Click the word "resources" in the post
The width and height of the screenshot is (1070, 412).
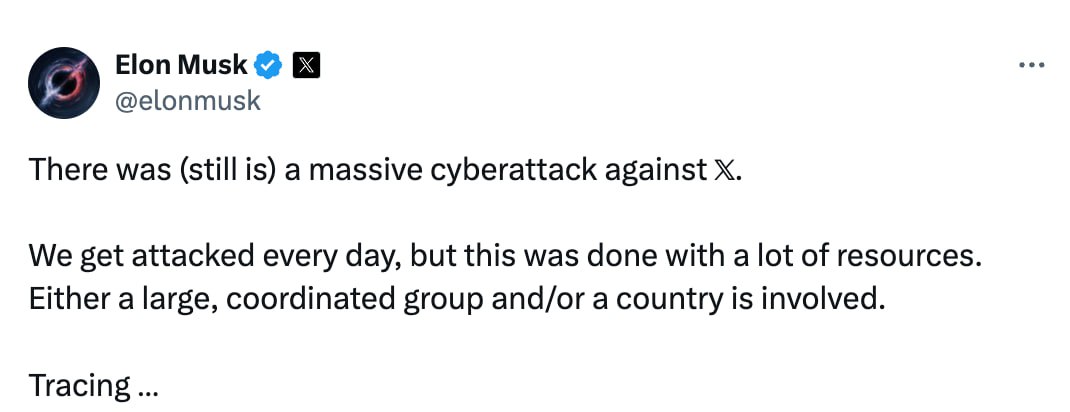point(896,256)
